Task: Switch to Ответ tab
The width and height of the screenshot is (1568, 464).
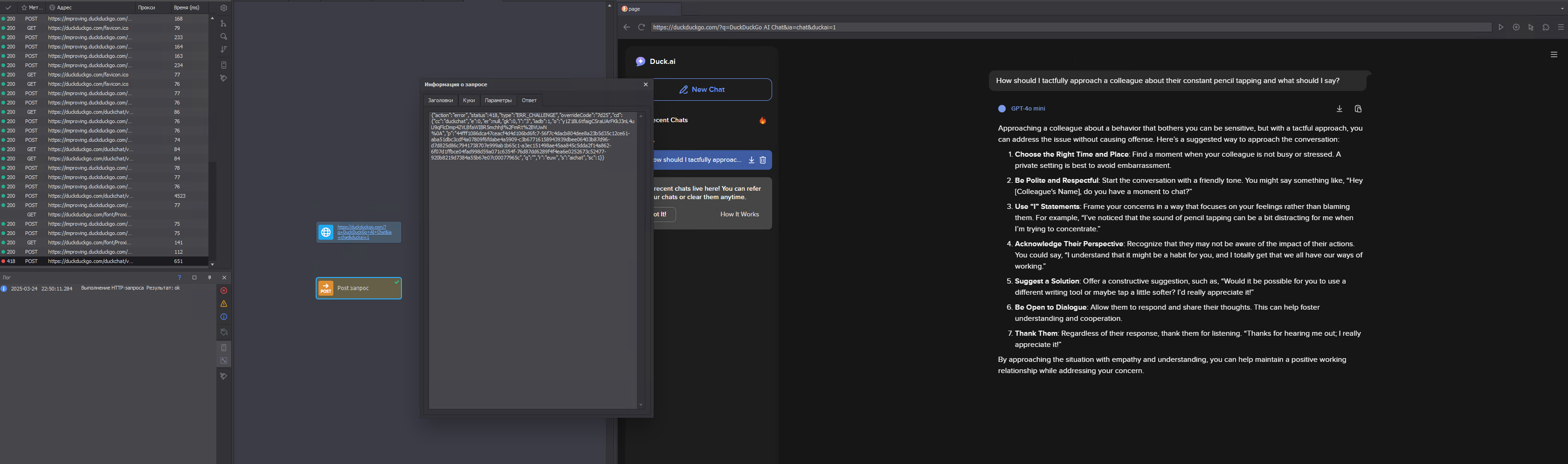Action: [529, 100]
